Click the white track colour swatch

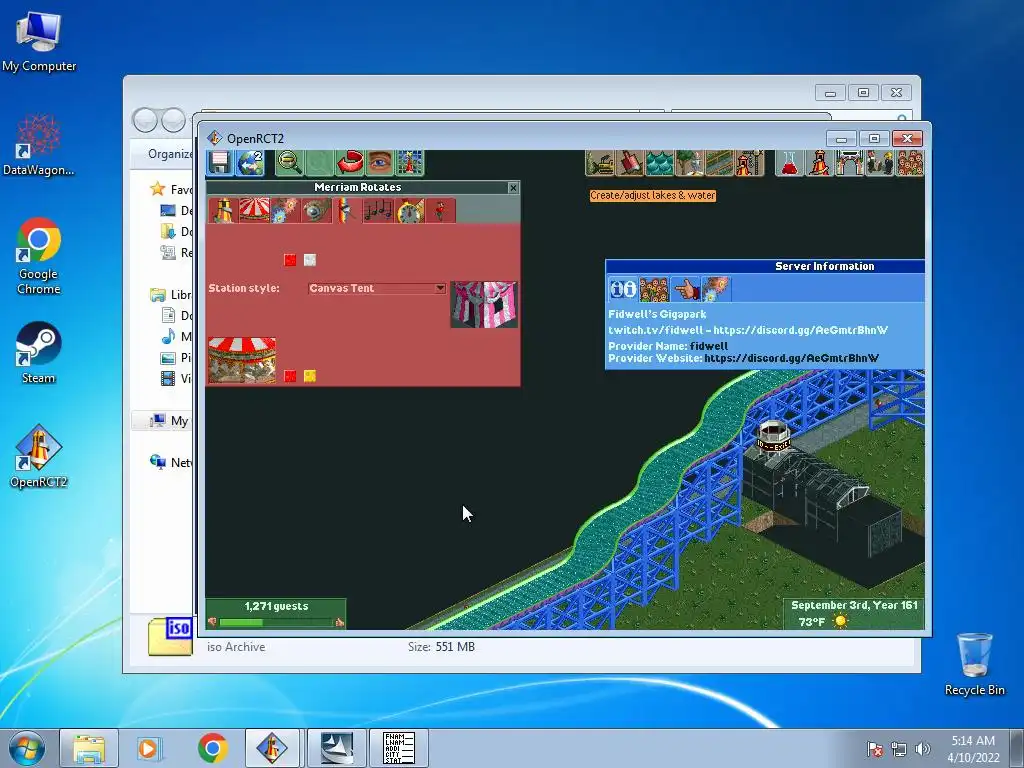(310, 260)
